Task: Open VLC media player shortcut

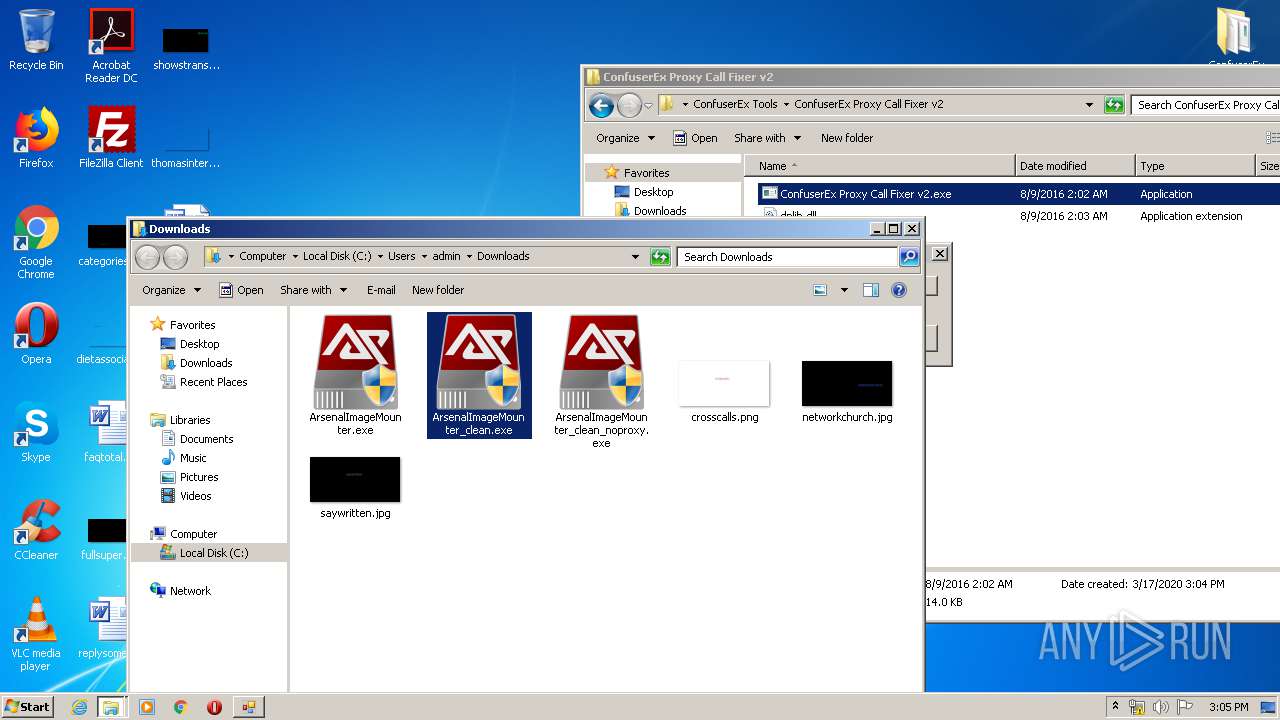Action: (x=36, y=634)
